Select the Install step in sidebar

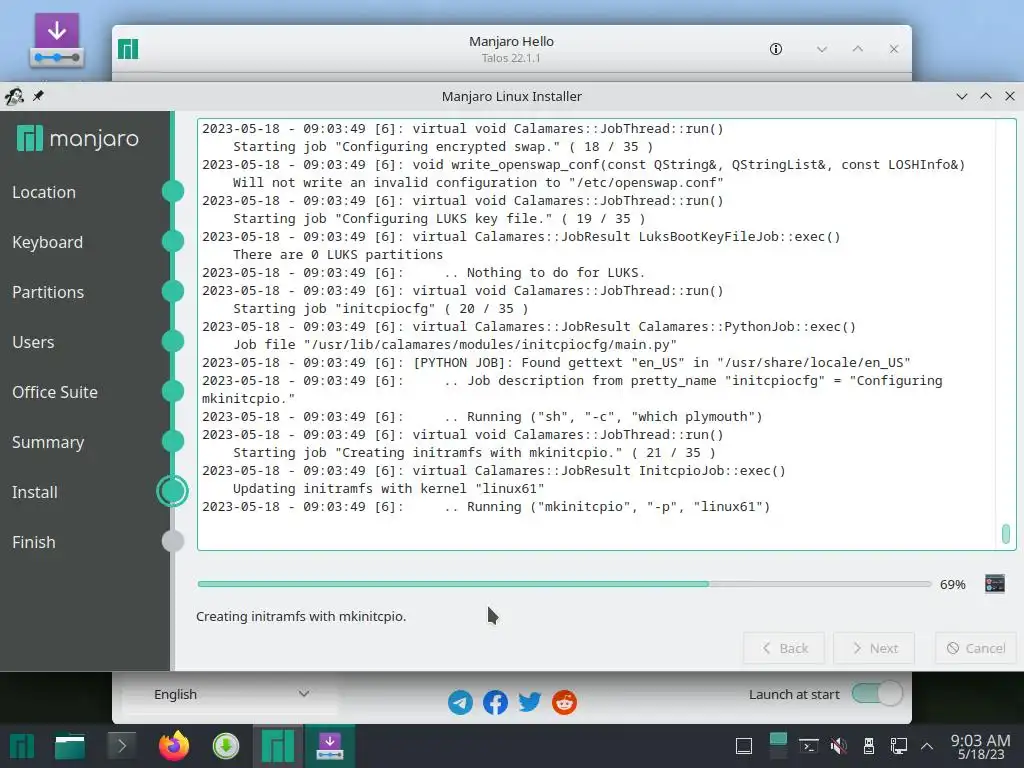pos(35,492)
